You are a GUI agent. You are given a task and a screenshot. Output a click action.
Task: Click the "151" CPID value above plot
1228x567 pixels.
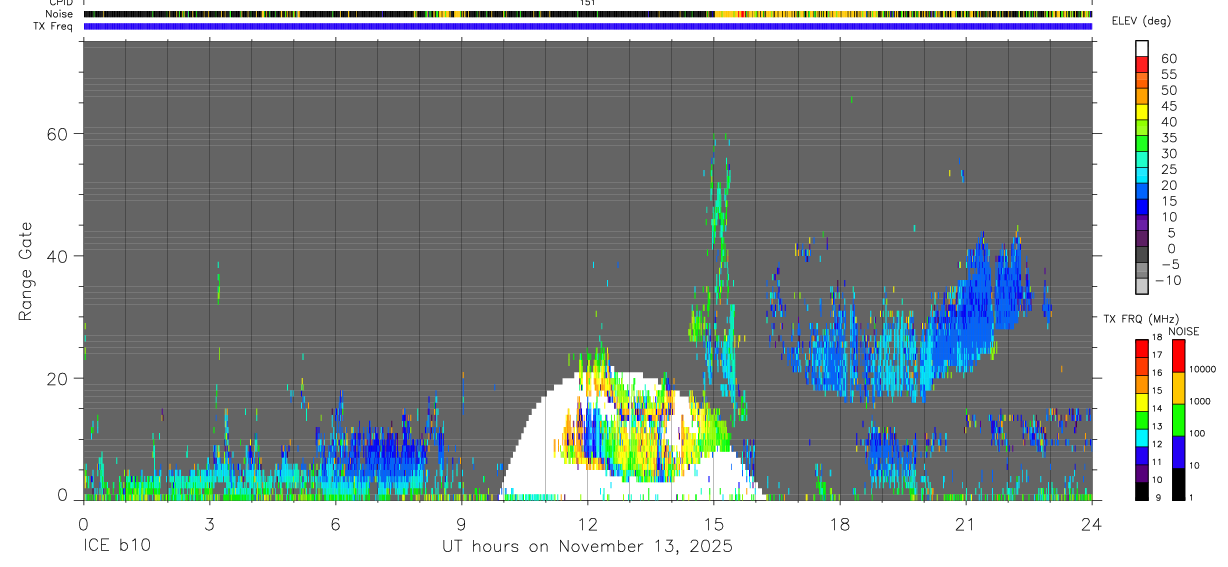(x=587, y=4)
